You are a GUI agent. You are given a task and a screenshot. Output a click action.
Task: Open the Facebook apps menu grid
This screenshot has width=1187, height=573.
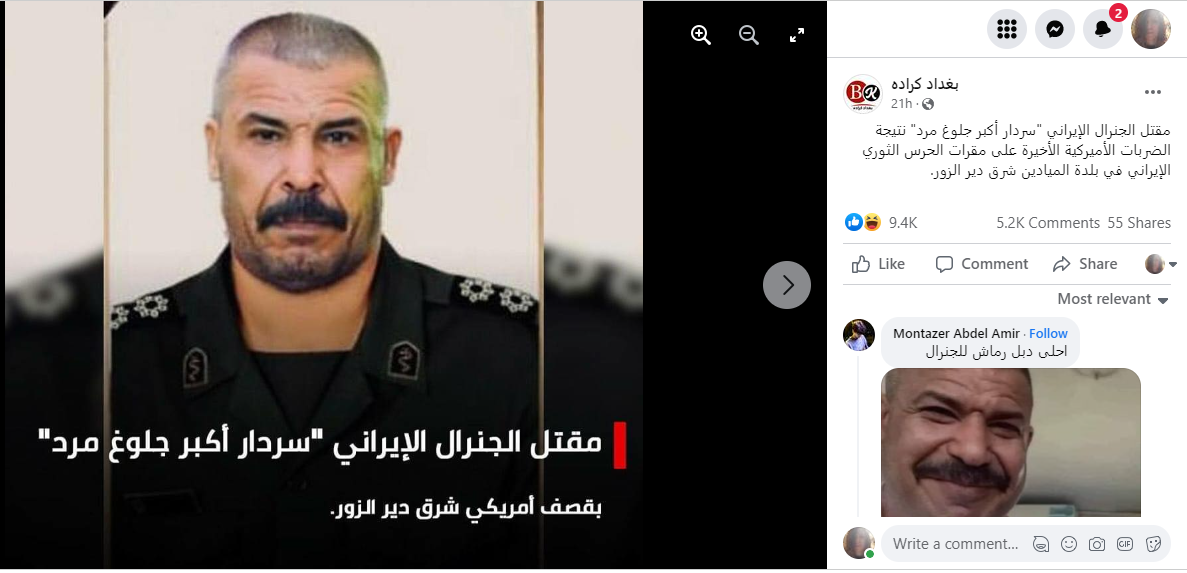pyautogui.click(x=1007, y=30)
